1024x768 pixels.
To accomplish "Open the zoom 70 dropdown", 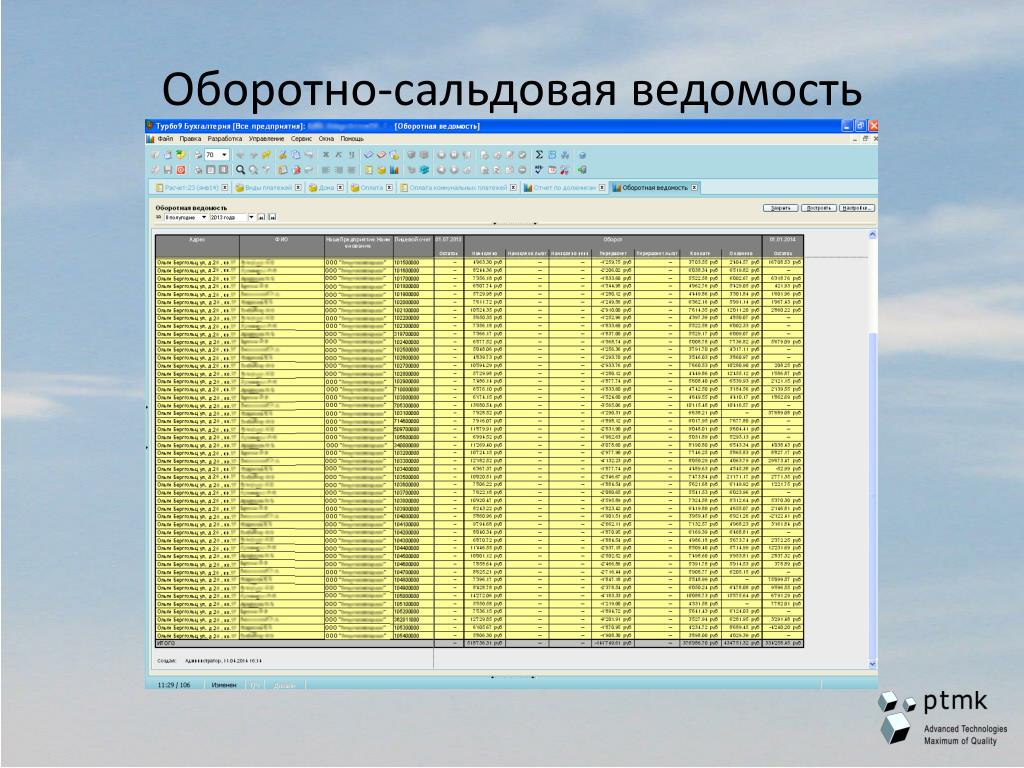I will pos(224,155).
